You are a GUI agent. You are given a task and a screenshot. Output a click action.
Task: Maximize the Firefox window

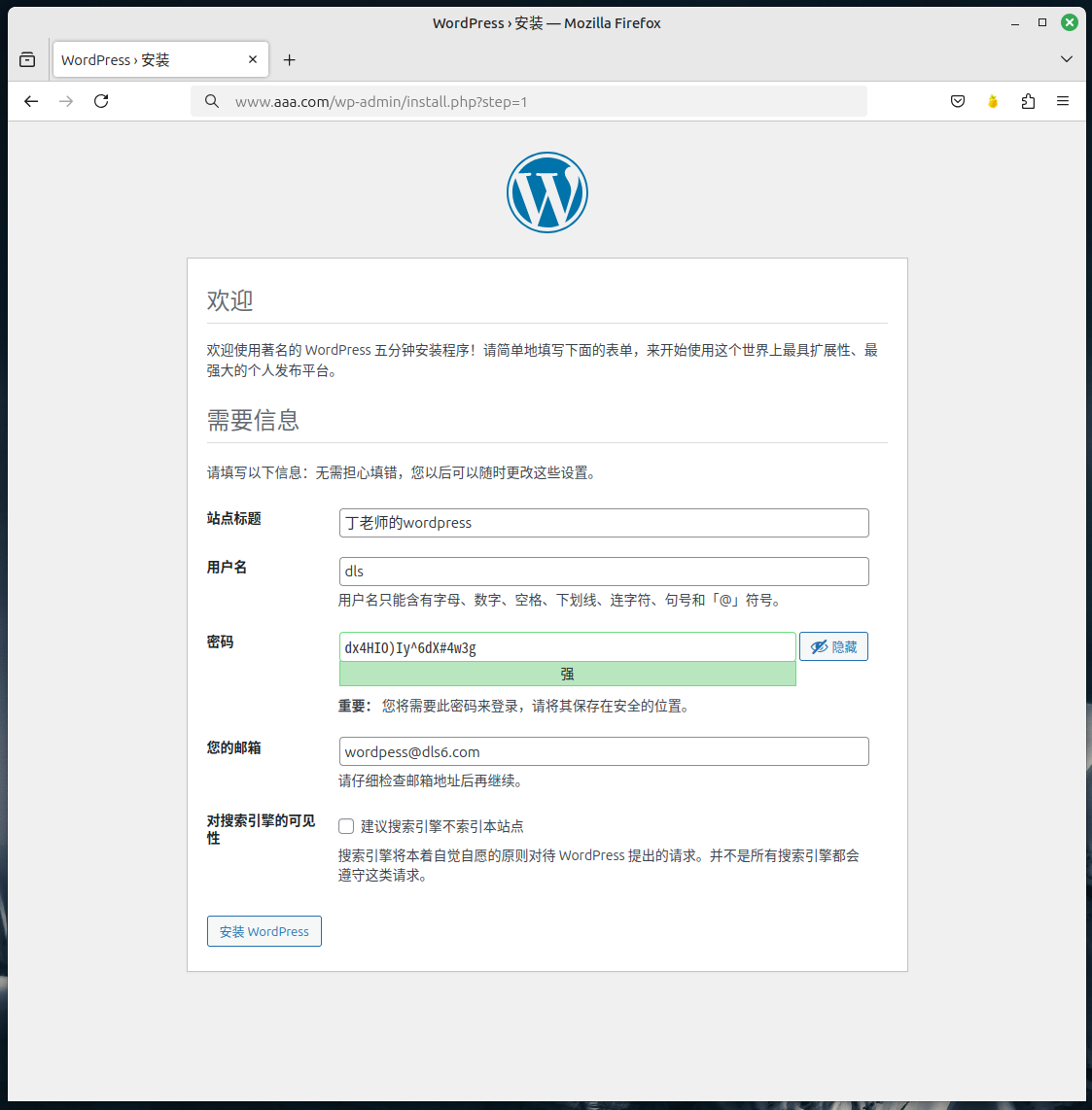pos(1042,22)
